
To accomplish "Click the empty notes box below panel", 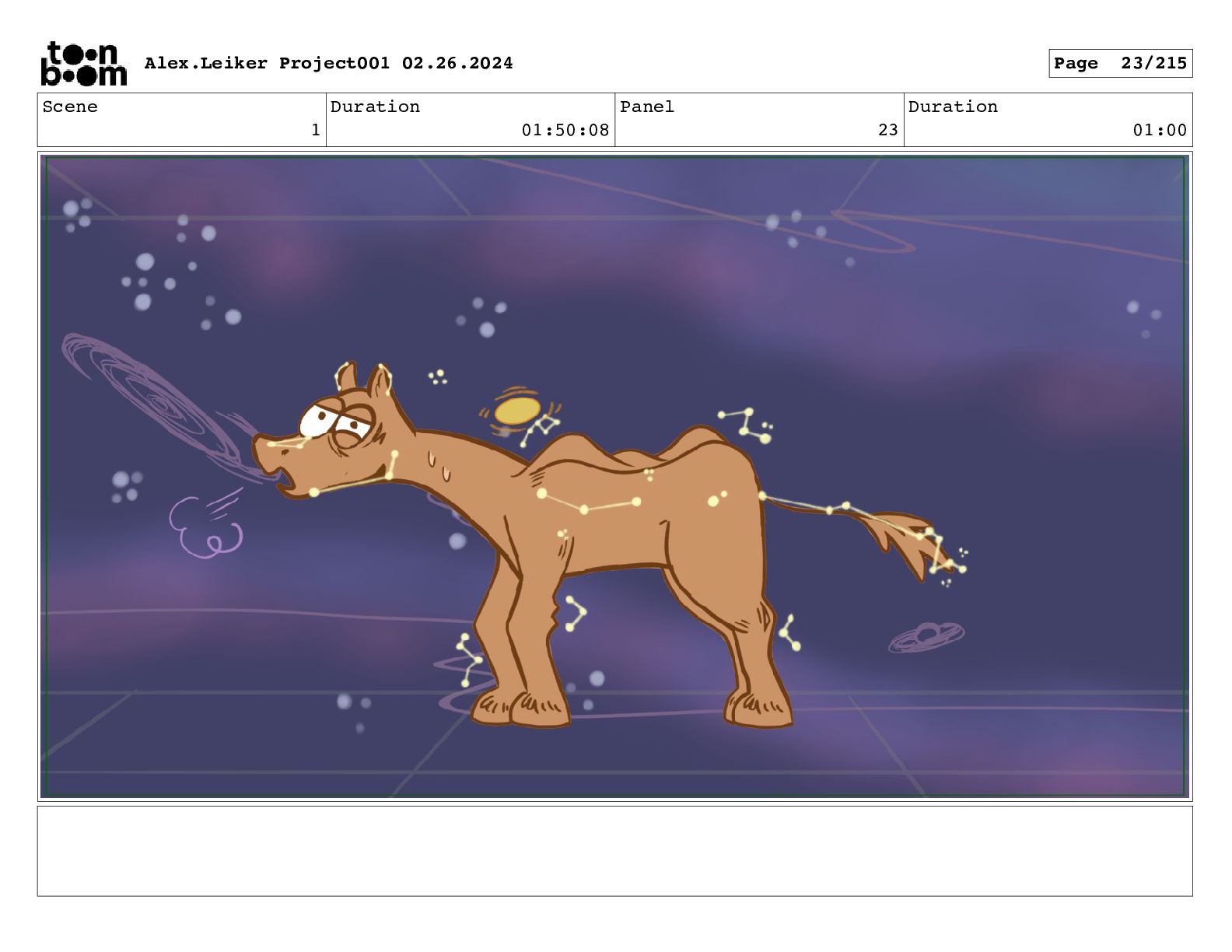I will point(614,851).
